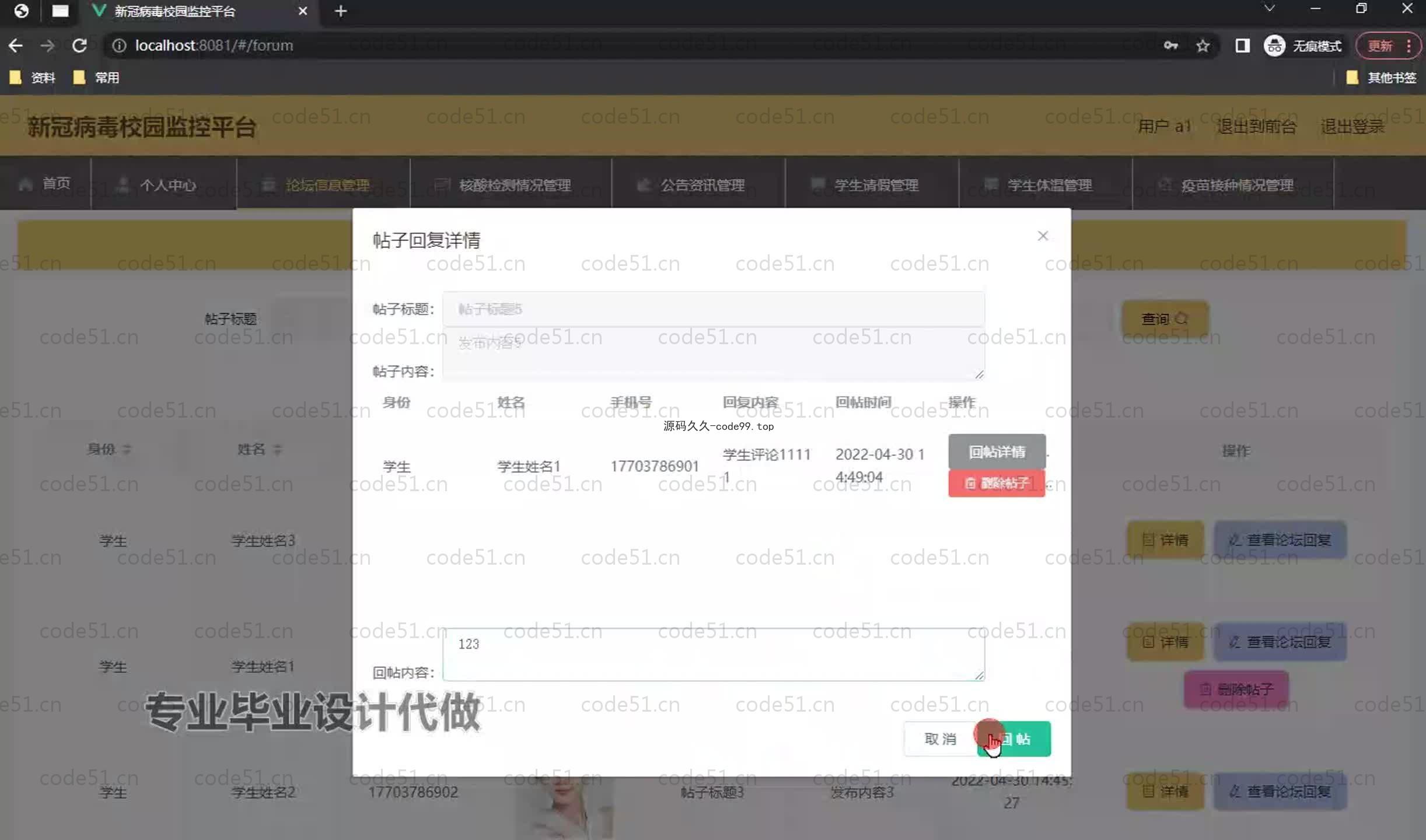1426x840 pixels.
Task: Open the 个人中心 menu
Action: 164,185
